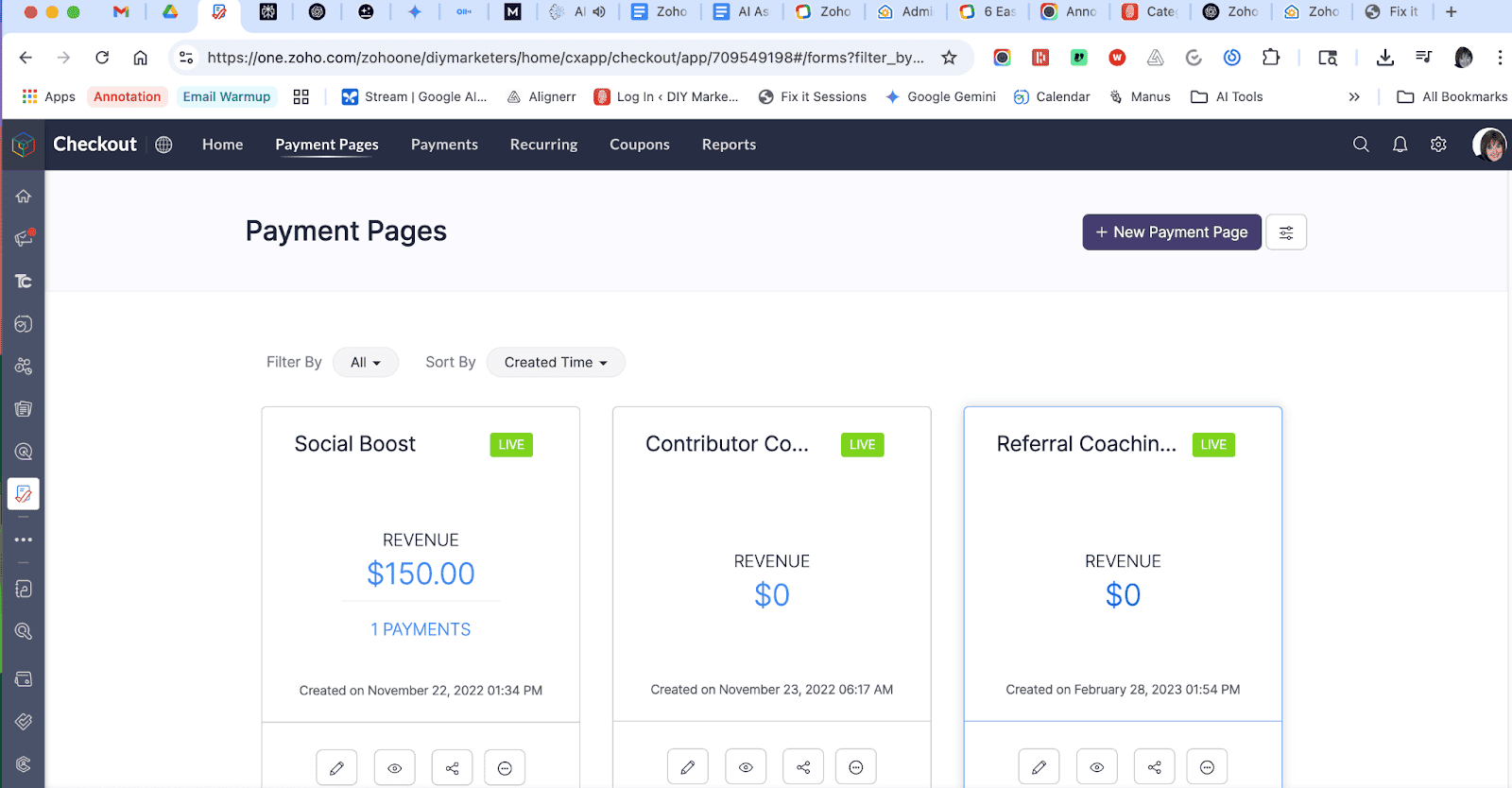Select the active Checkout app sidebar icon
Image resolution: width=1512 pixels, height=788 pixels.
pos(24,493)
